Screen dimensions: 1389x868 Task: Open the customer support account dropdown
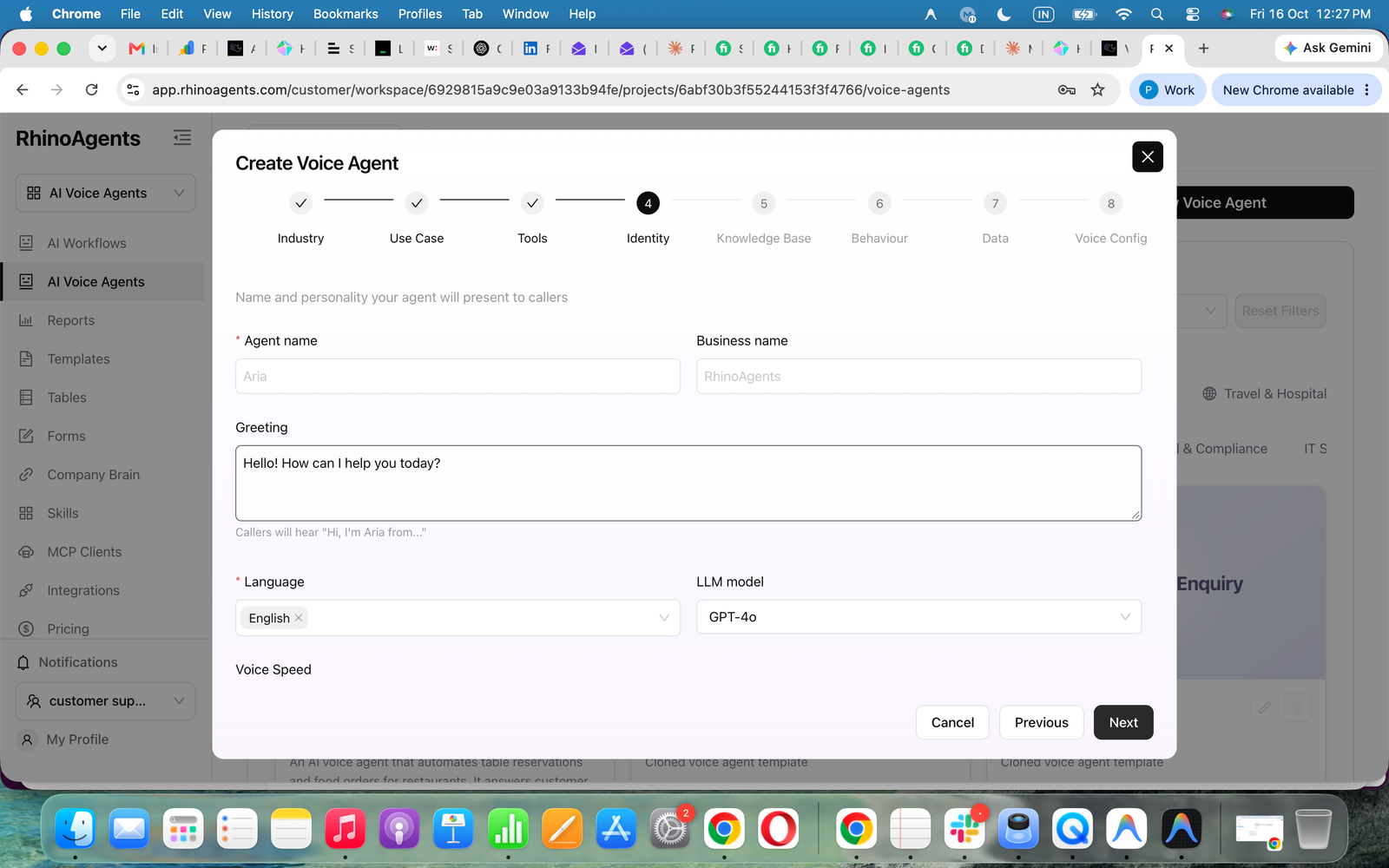pyautogui.click(x=106, y=700)
